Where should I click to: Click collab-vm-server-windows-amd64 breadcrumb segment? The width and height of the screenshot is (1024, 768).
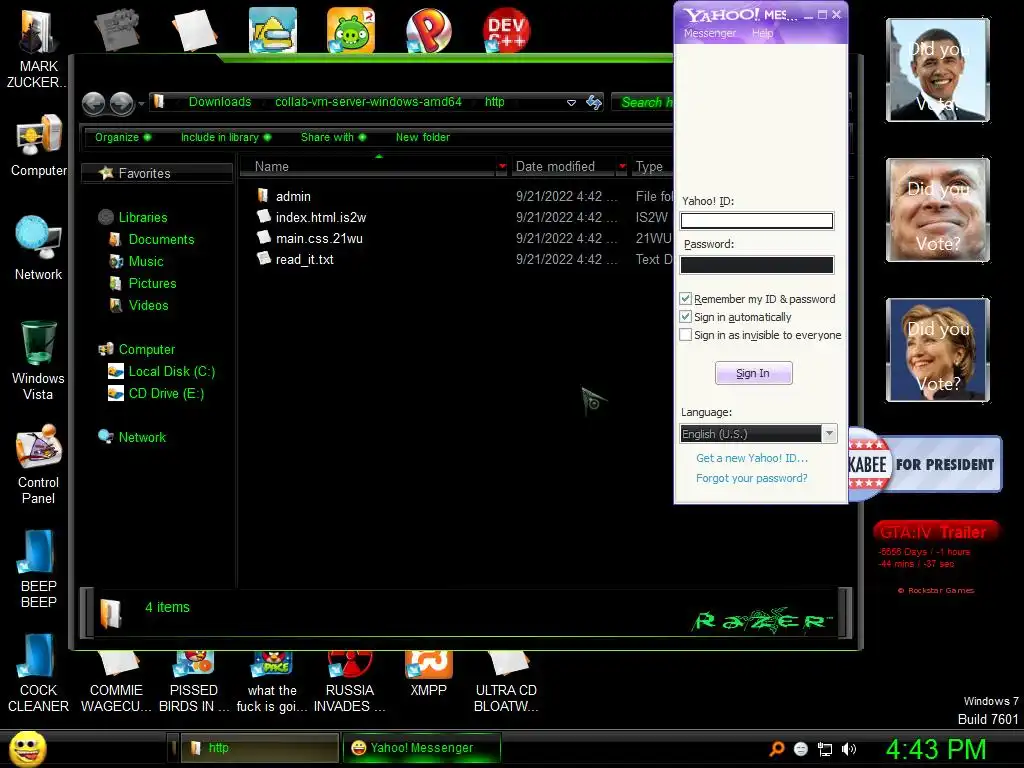(368, 102)
